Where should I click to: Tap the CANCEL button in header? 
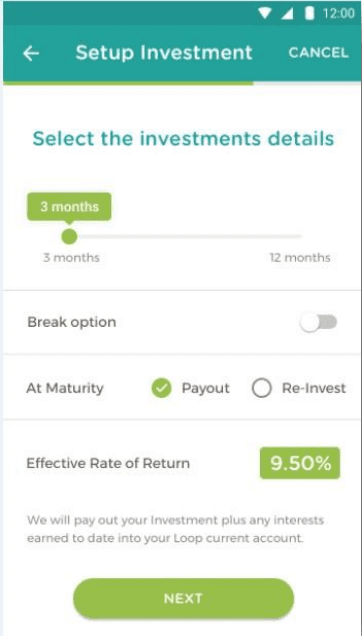(x=318, y=53)
